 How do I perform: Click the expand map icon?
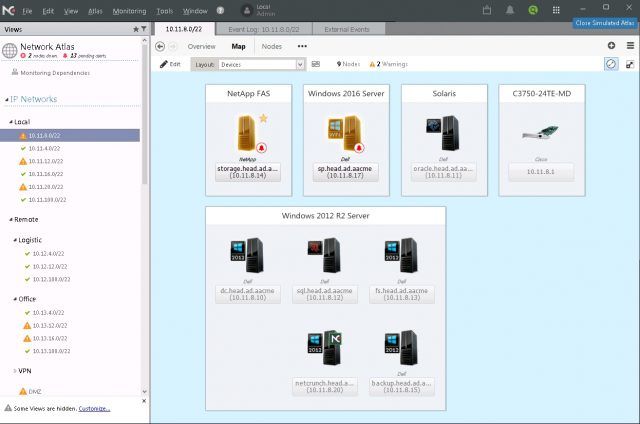(630, 64)
